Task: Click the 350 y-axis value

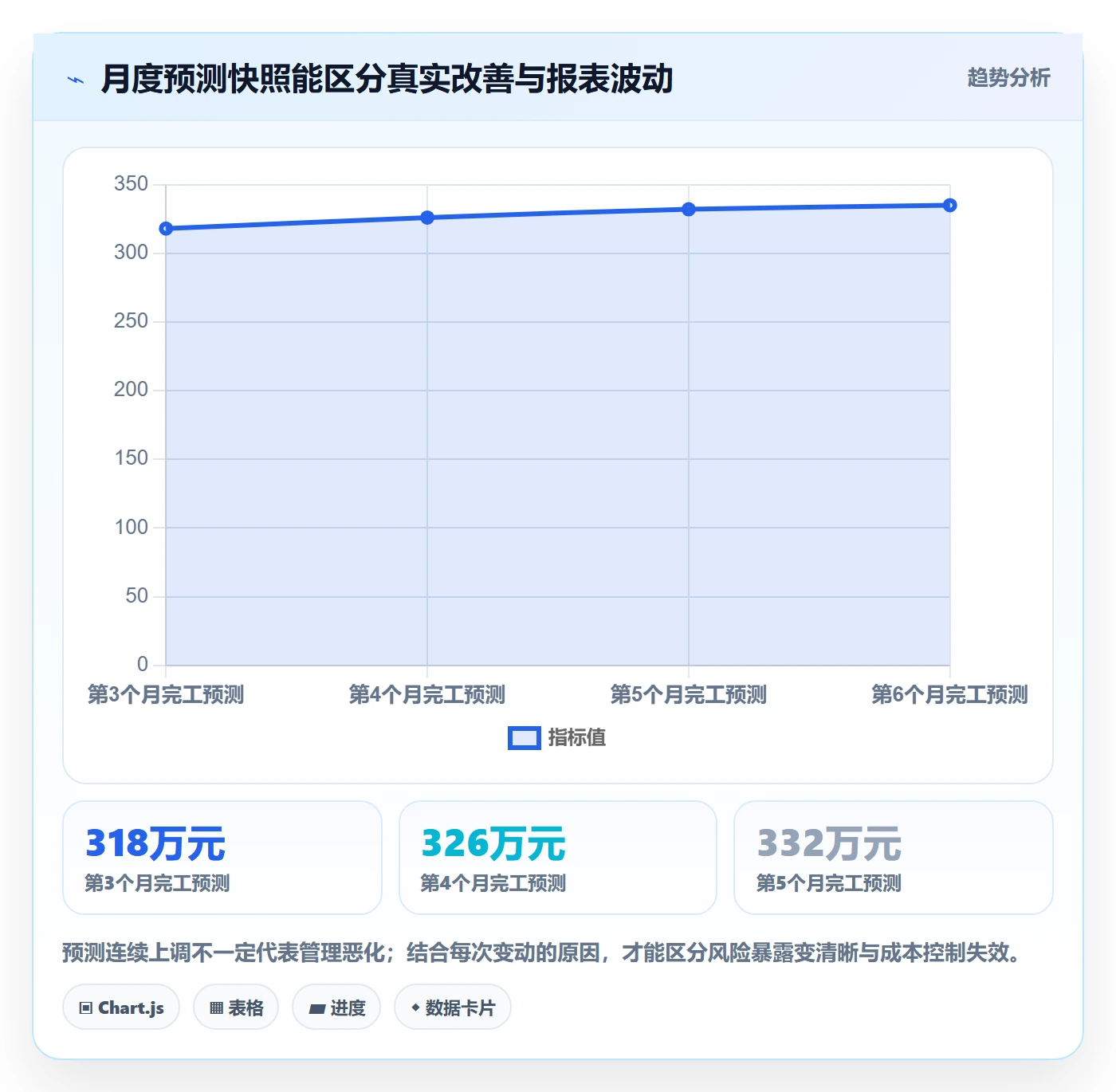Action: 131,184
